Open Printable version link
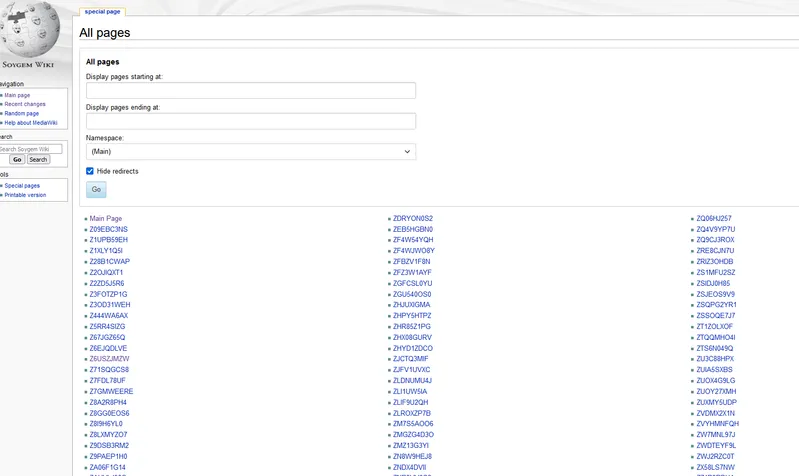The width and height of the screenshot is (799, 476). tap(25, 195)
